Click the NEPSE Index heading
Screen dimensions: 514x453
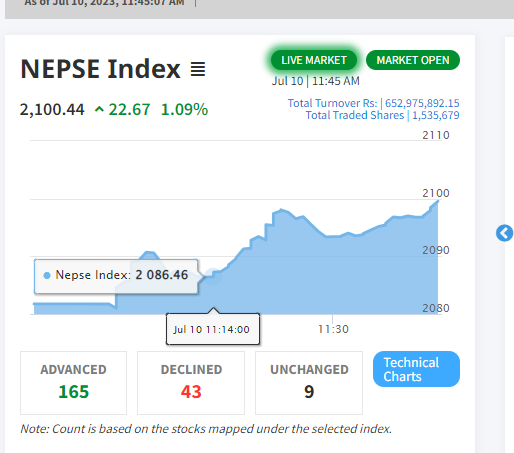pyautogui.click(x=100, y=69)
